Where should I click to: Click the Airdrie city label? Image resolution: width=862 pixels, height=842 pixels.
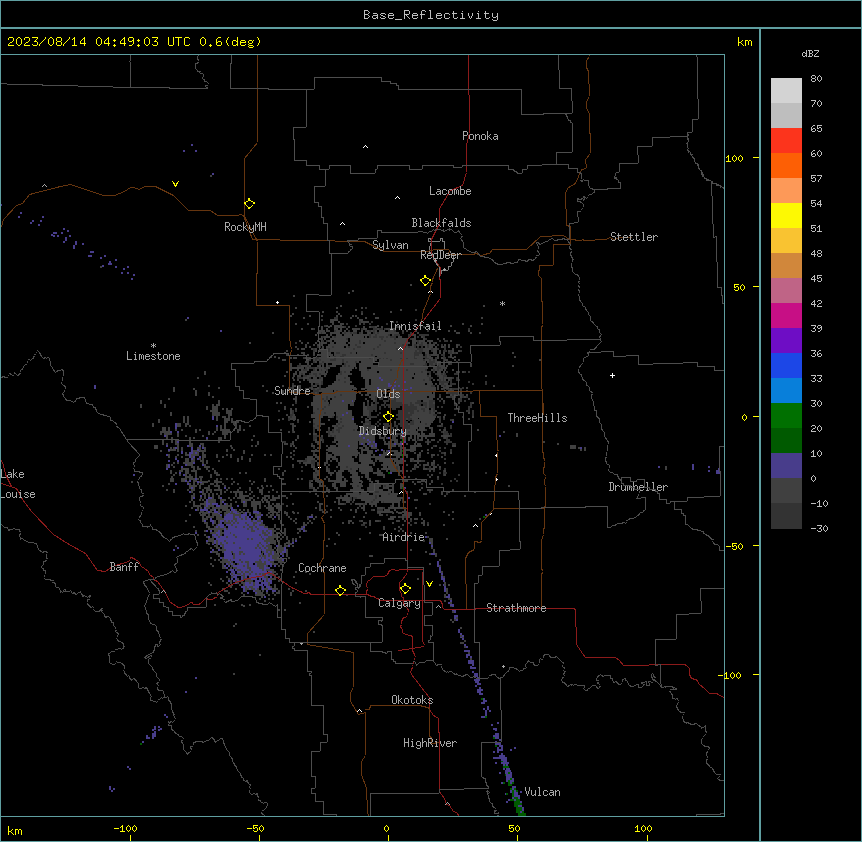pyautogui.click(x=404, y=537)
